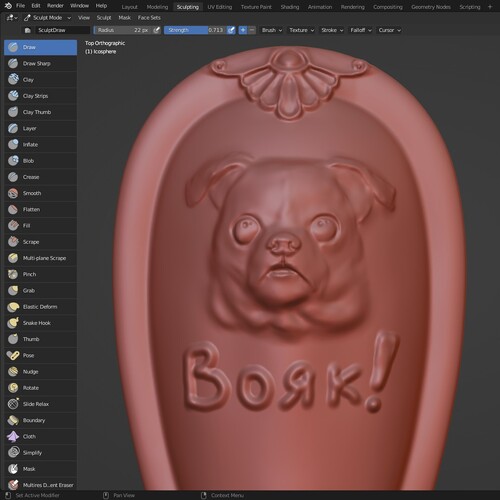Open the Mask header menu

pos(125,18)
